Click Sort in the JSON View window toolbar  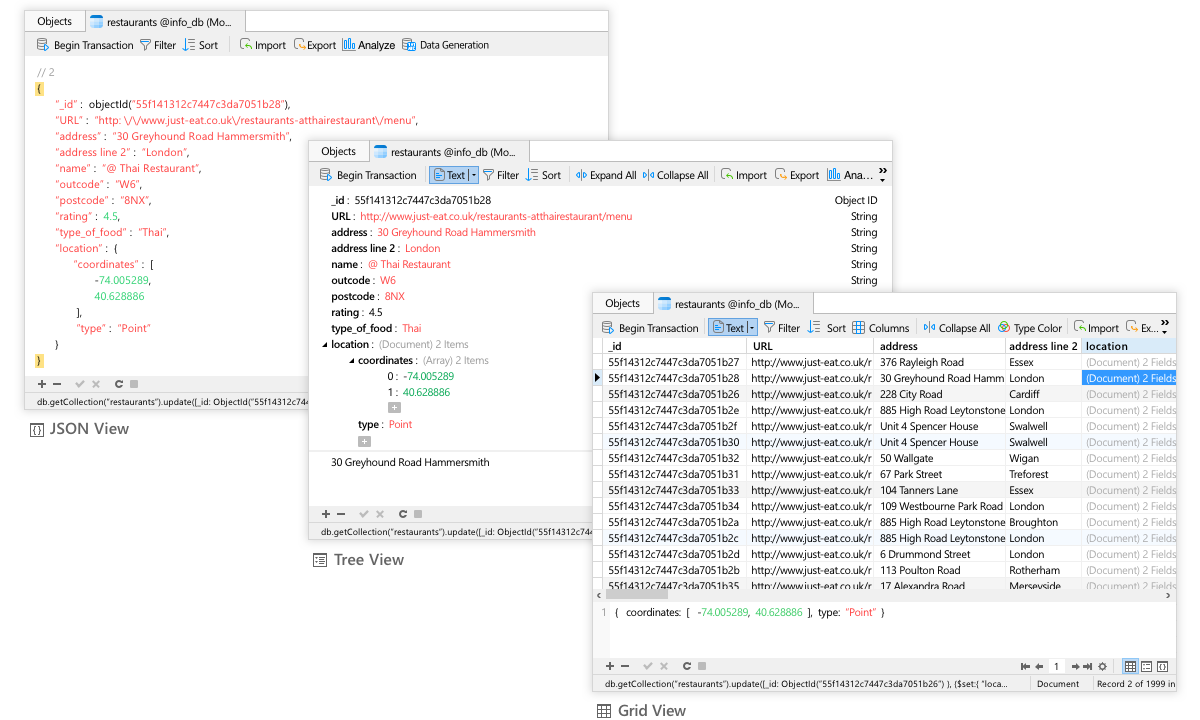tap(200, 45)
